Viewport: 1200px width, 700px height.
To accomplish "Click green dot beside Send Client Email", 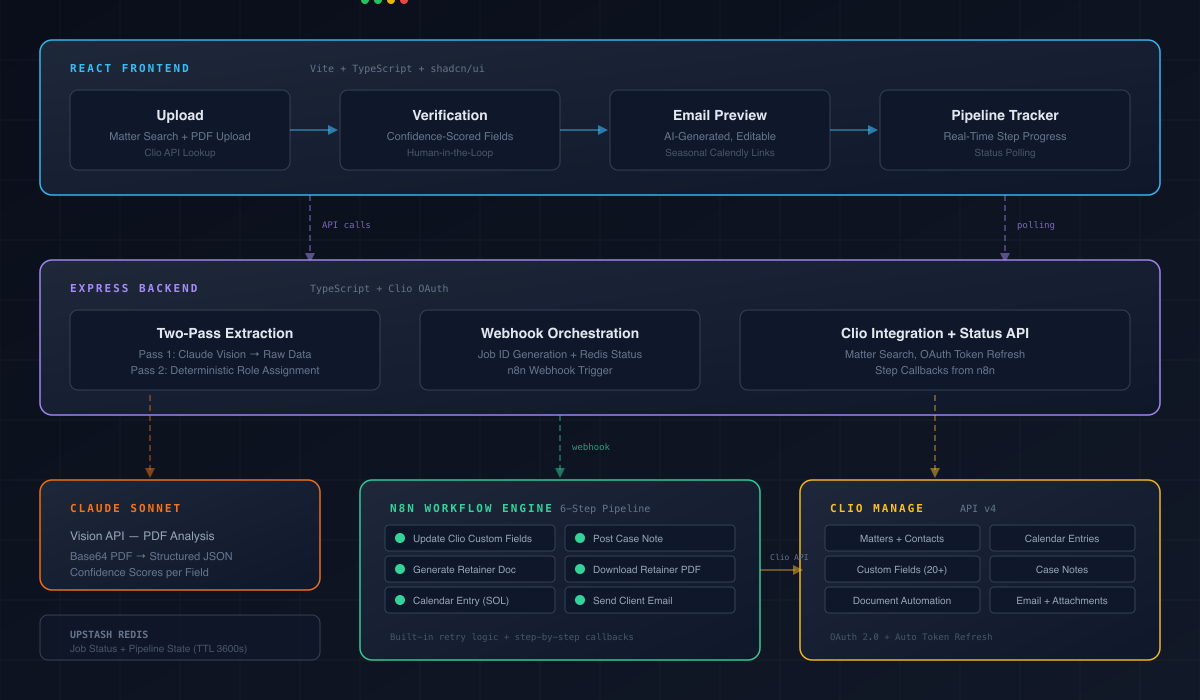I will 580,601.
